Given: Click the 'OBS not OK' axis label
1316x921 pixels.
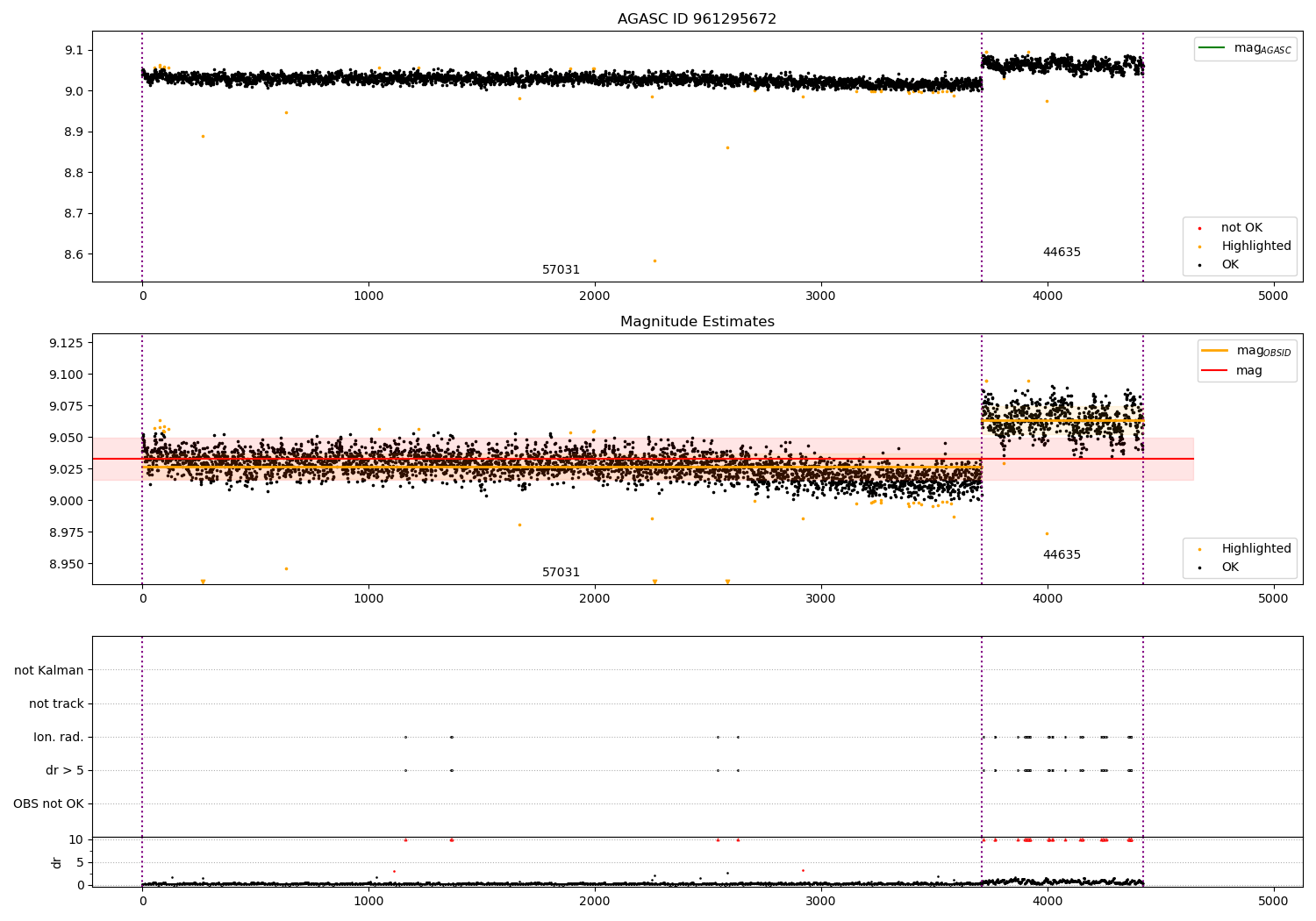Looking at the screenshot, I should coord(48,804).
